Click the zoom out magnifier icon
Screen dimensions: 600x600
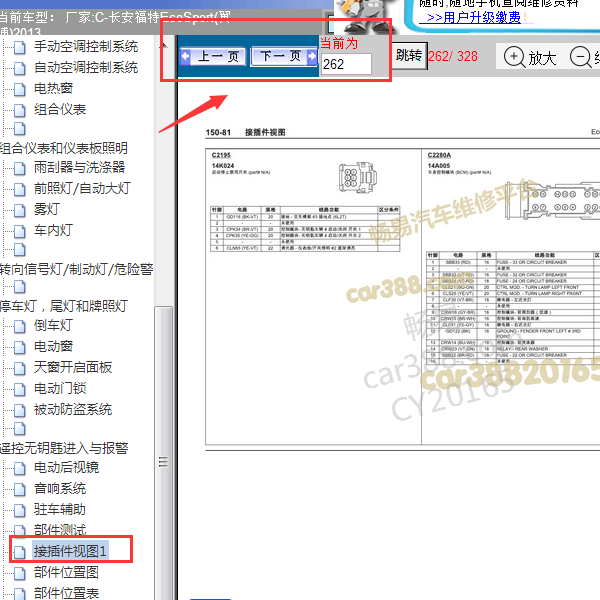point(581,57)
